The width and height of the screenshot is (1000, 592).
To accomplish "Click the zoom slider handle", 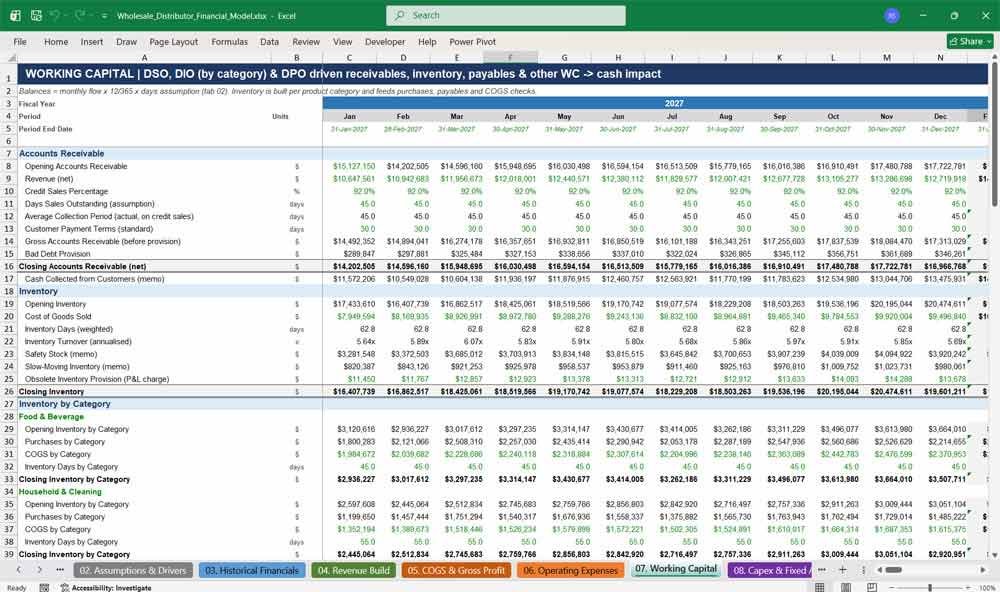I will click(930, 588).
